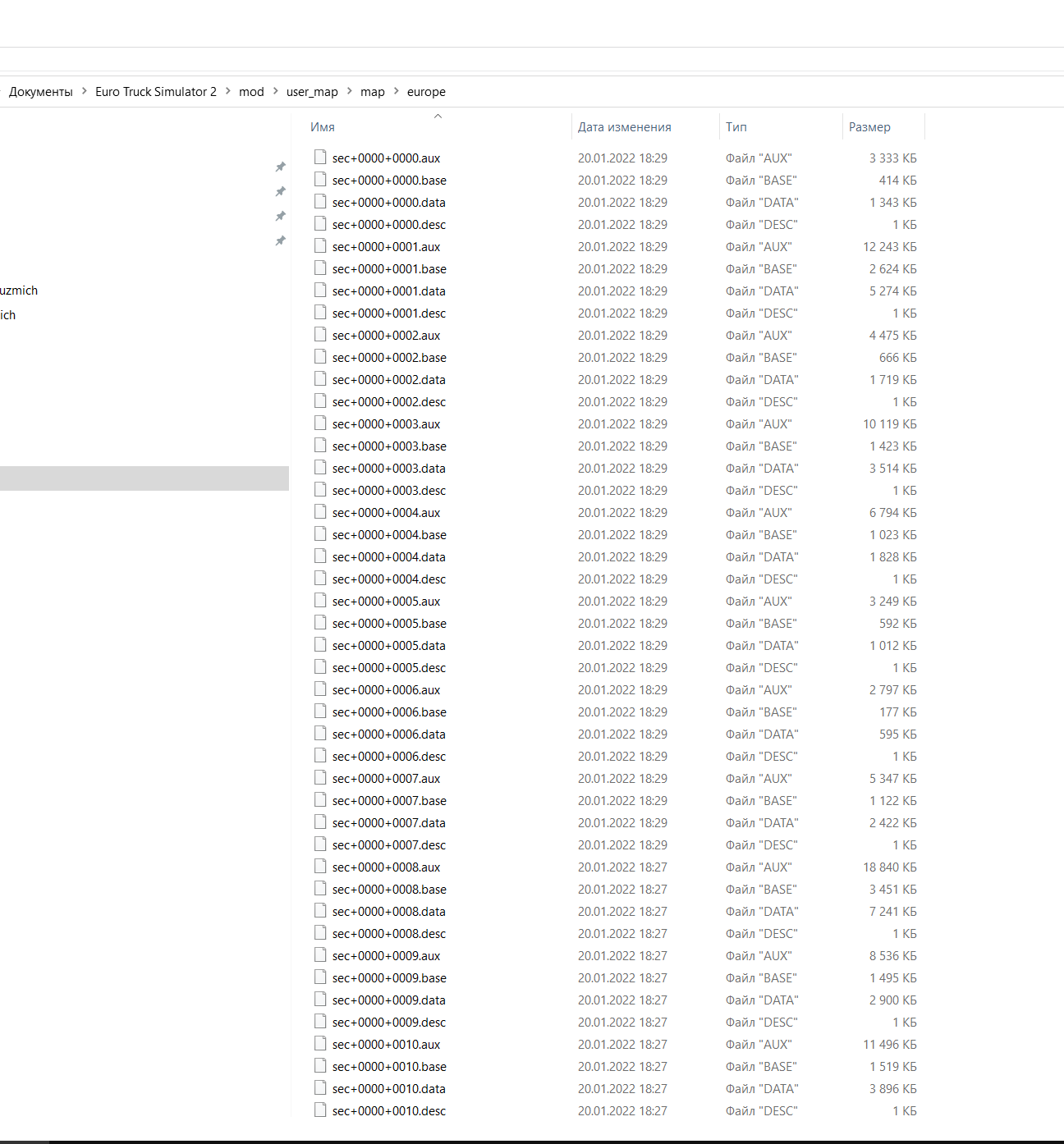Click file icon of sec+0000+0008.data
Screen dimensions: 1064x1144
pyautogui.click(x=320, y=910)
